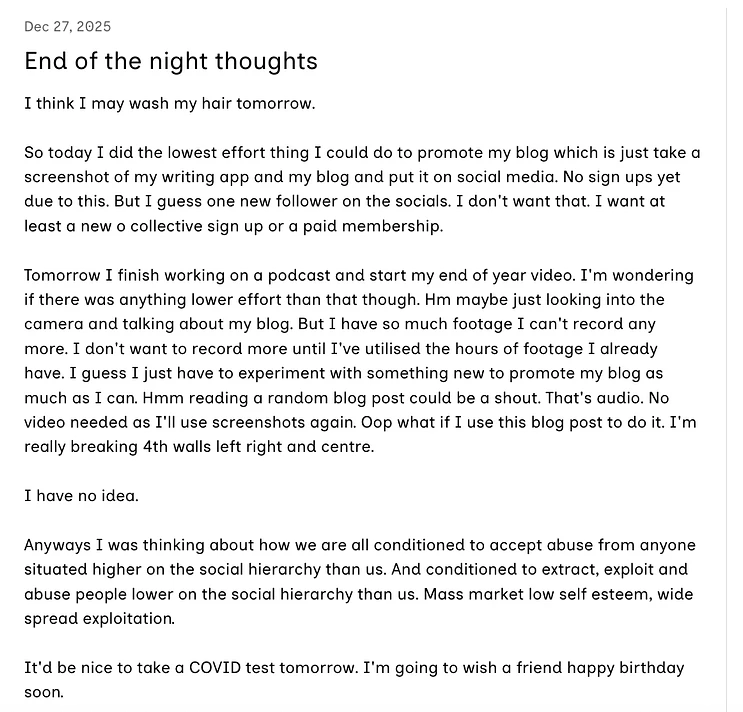
Task: Click the 'I think I may wash my hair tomorrow' line
Action: pyautogui.click(x=170, y=103)
